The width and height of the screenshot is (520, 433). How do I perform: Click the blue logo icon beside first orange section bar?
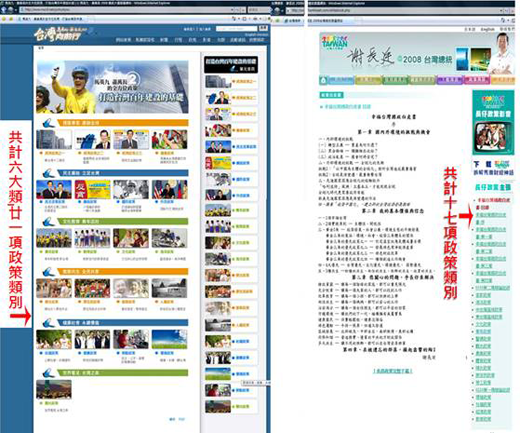pyautogui.click(x=48, y=123)
